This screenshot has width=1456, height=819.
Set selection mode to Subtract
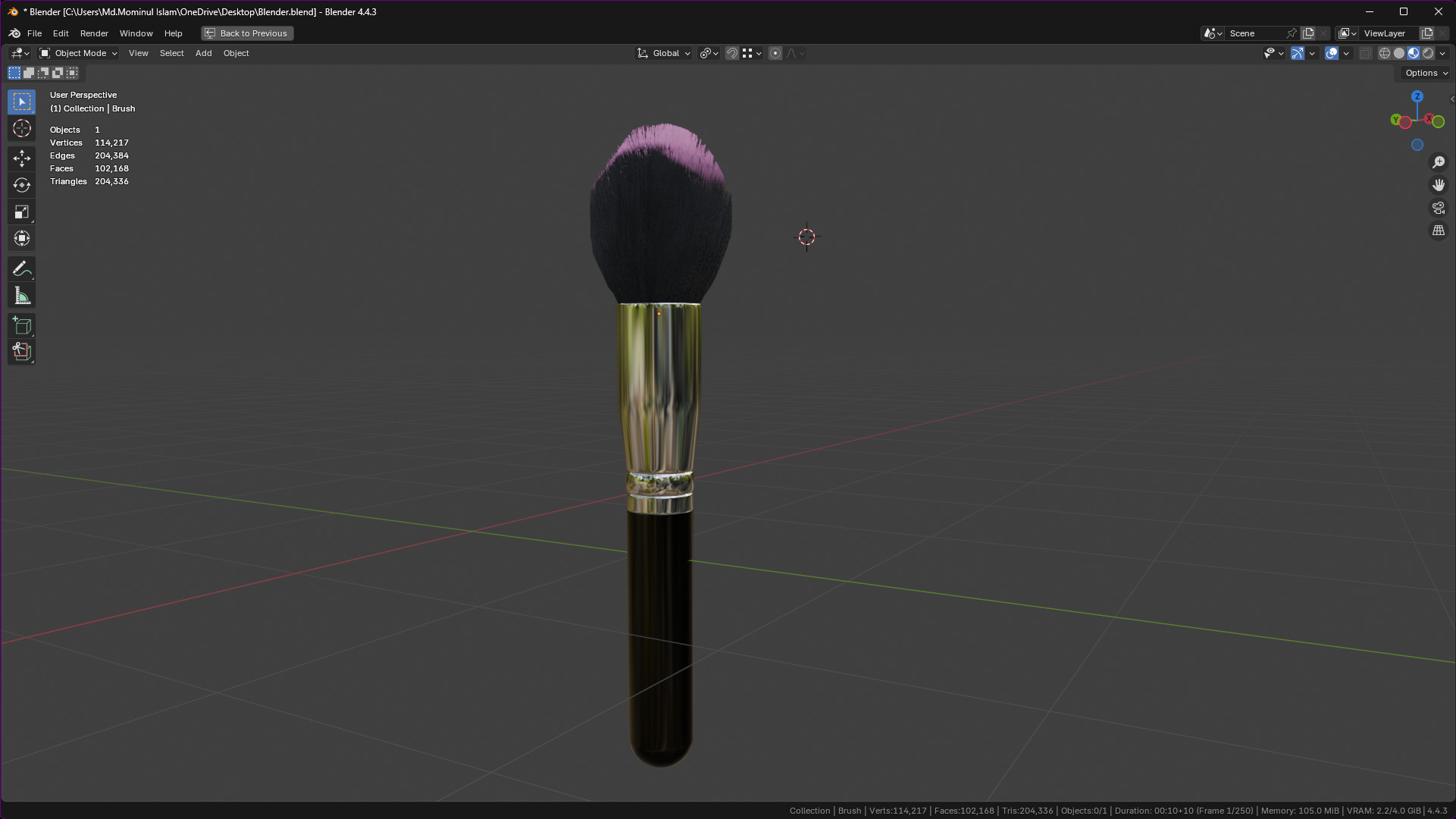point(43,73)
